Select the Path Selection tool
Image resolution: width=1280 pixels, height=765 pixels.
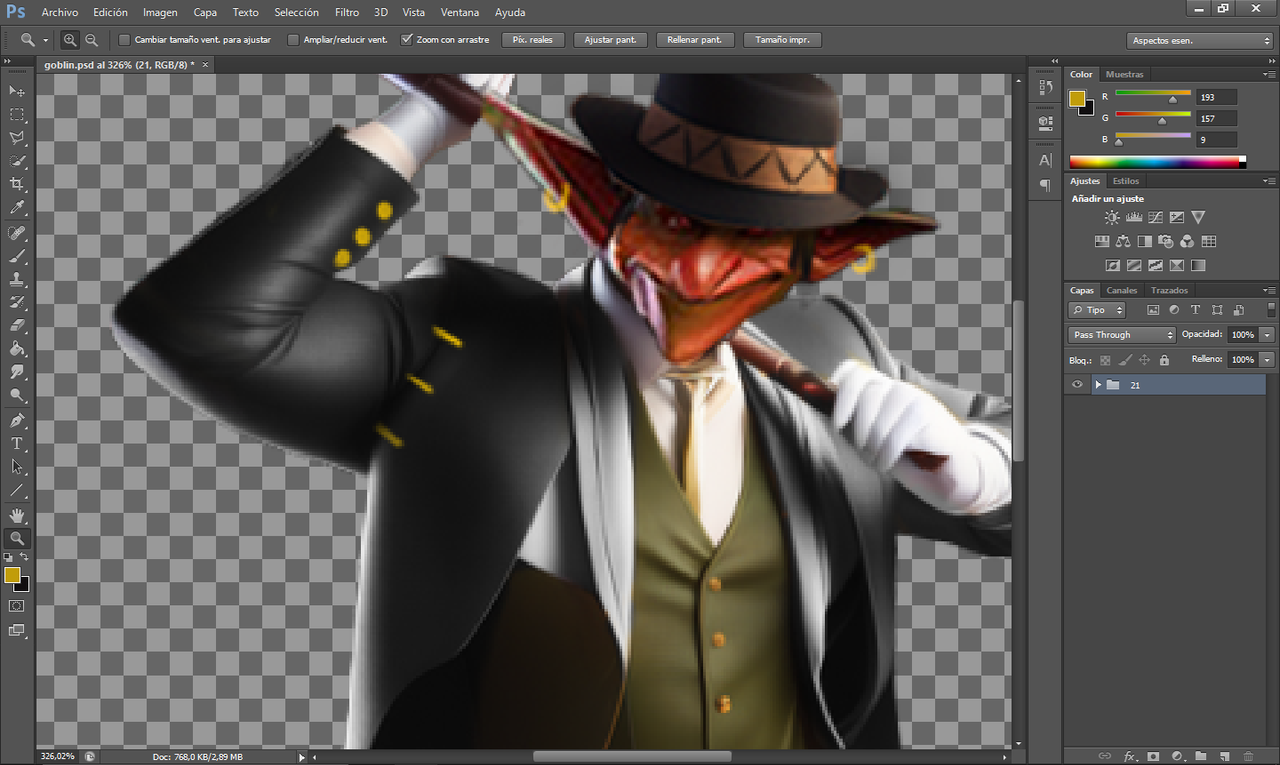tap(17, 467)
